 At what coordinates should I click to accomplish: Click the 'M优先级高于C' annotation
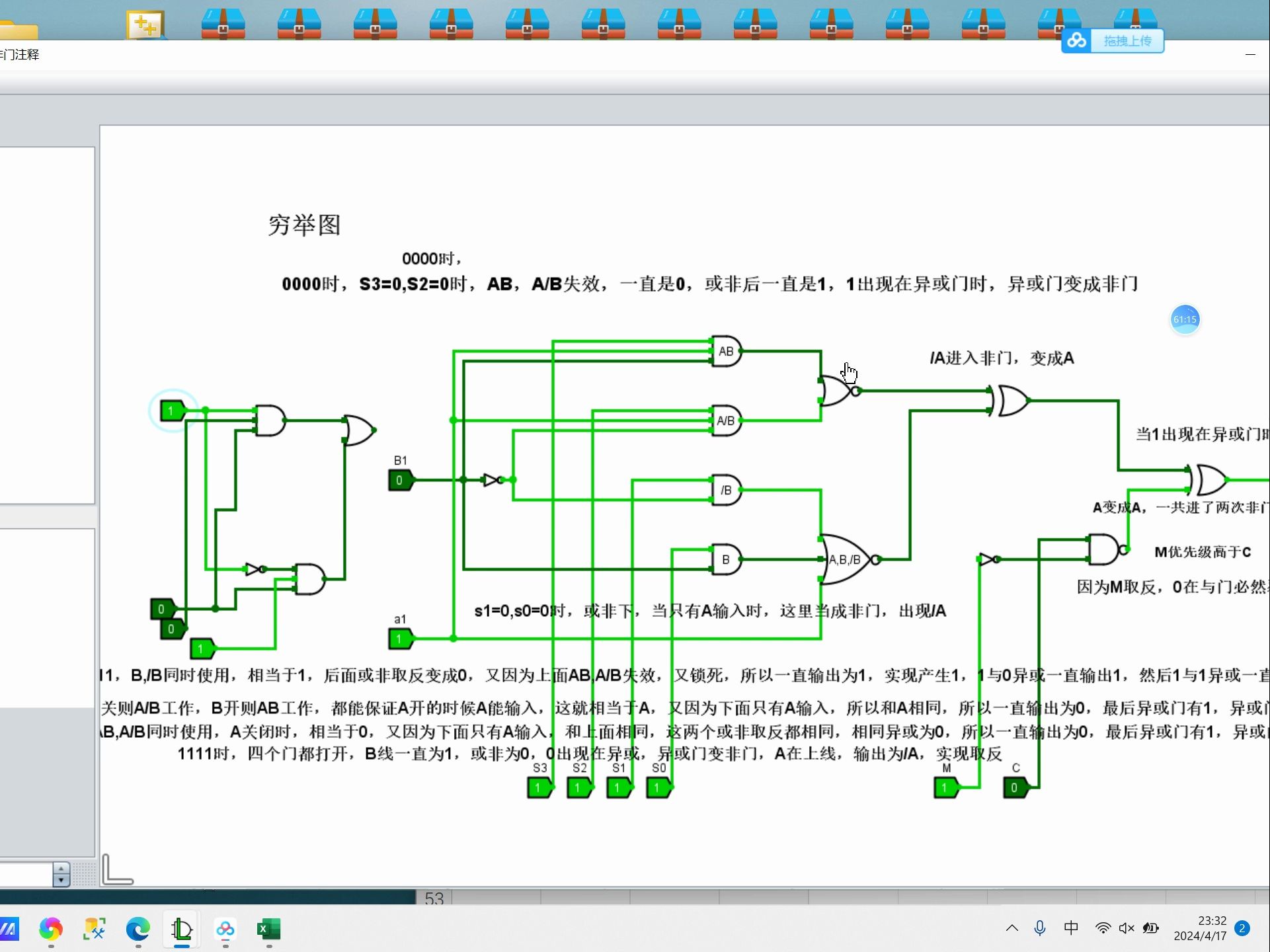click(1203, 551)
